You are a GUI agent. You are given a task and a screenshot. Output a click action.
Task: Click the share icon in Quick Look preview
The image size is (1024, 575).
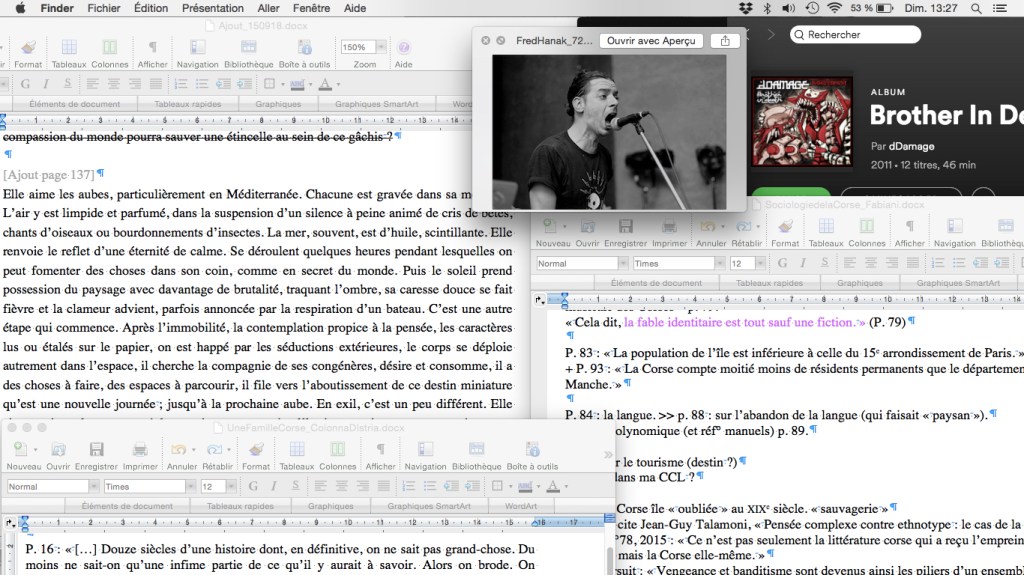click(725, 41)
